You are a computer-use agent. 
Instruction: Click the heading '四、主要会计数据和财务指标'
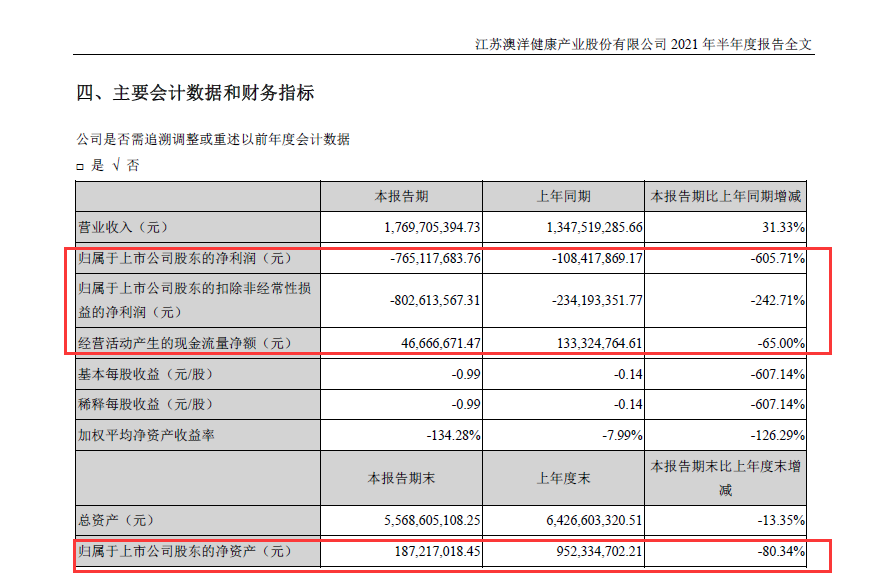tap(195, 93)
